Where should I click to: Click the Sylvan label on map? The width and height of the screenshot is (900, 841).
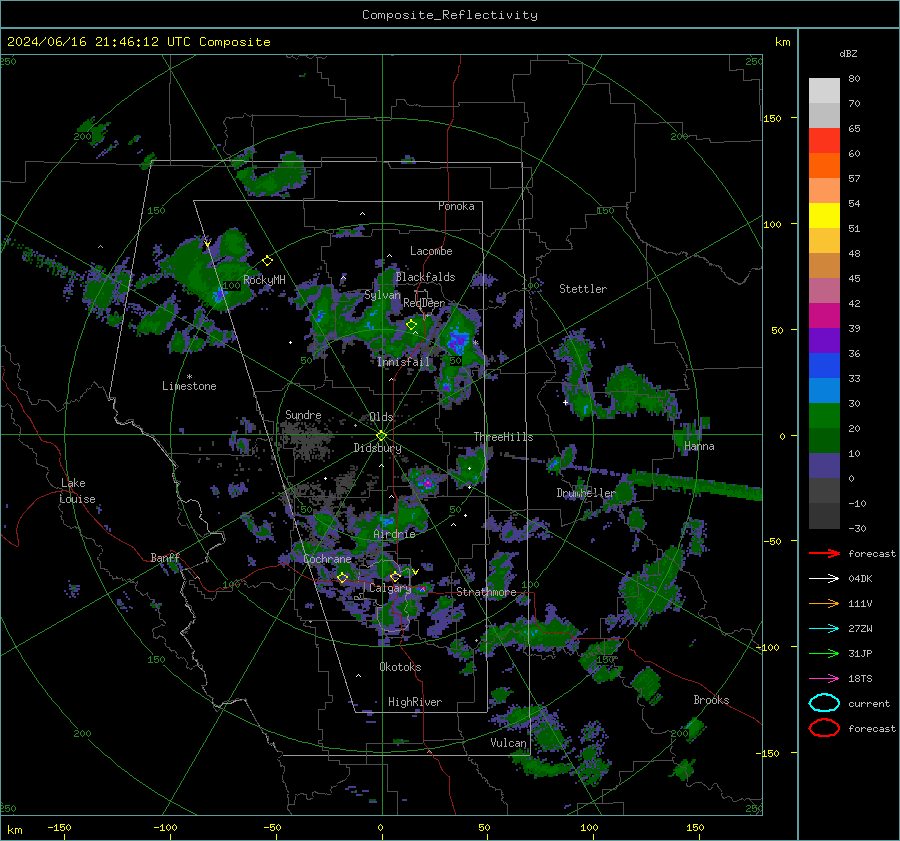coord(382,295)
